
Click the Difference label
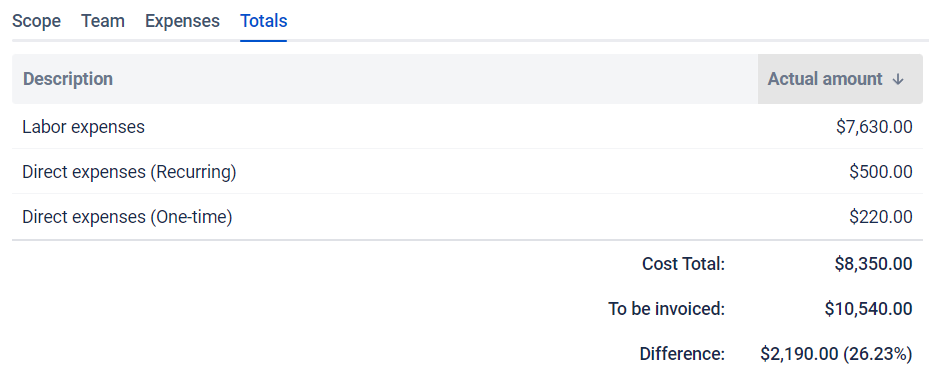pos(682,354)
